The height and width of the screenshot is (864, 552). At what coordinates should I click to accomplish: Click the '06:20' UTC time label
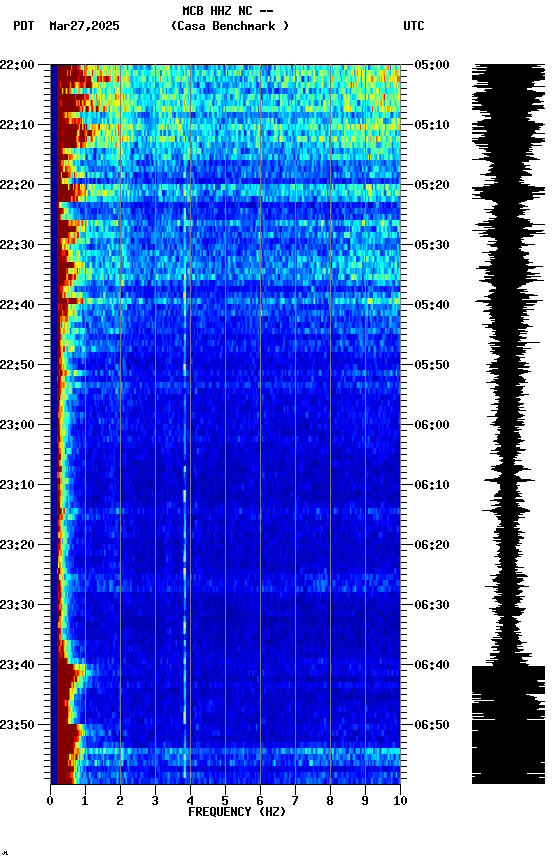tap(432, 546)
